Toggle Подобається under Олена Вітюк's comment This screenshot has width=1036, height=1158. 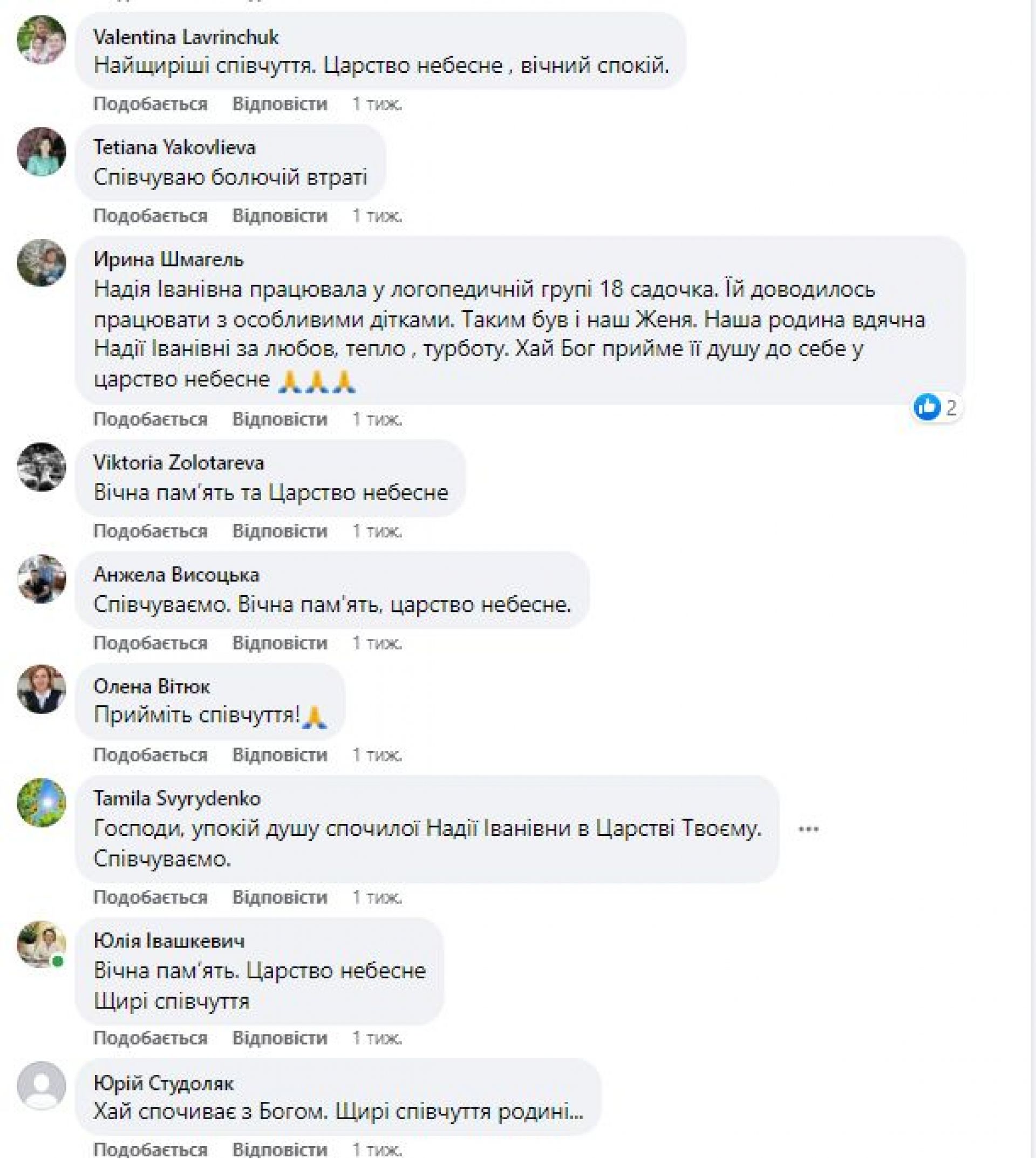click(x=151, y=755)
